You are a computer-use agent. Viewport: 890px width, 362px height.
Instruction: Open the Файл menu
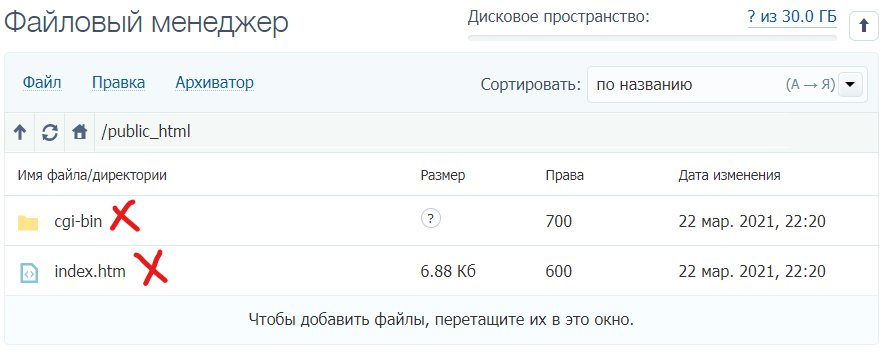point(42,83)
